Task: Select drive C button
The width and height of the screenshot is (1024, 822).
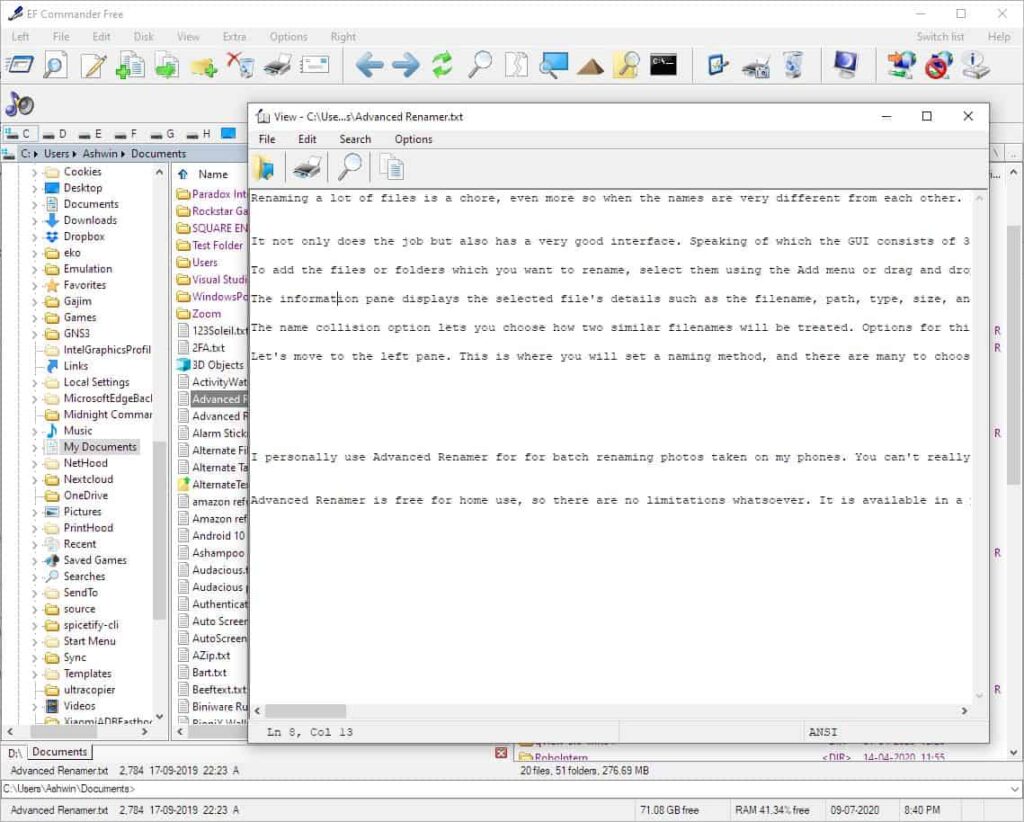Action: tap(19, 134)
